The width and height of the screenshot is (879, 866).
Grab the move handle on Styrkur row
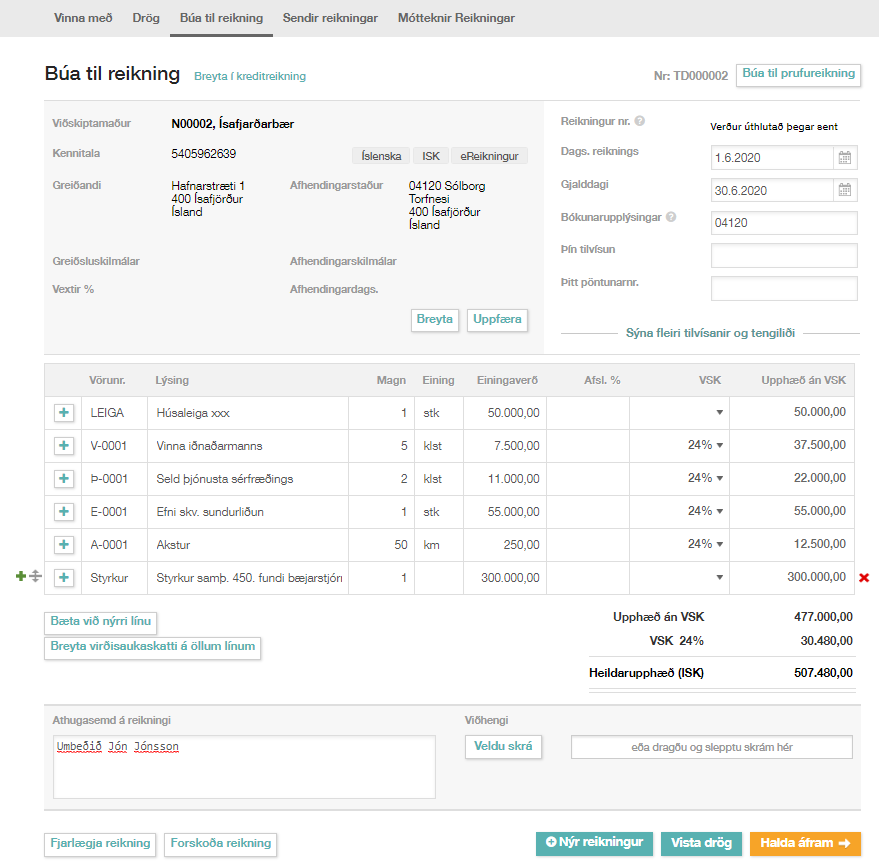pyautogui.click(x=35, y=577)
